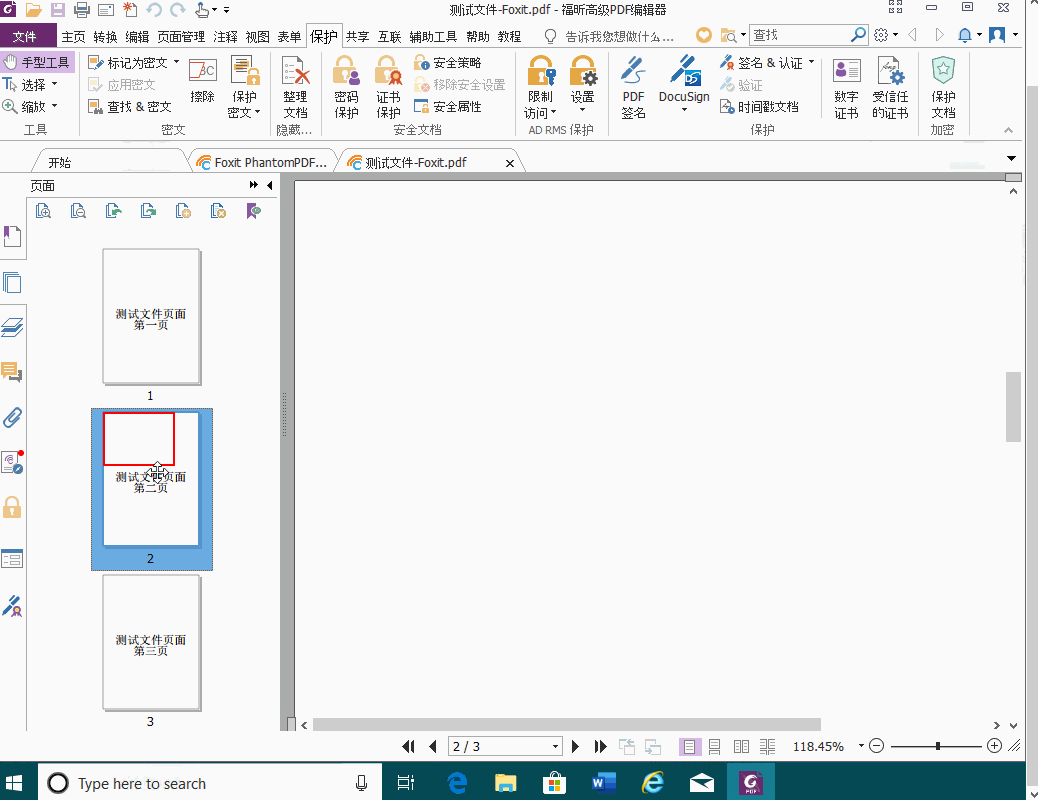Click the vertical scrollbar thumb
The image size is (1038, 800).
[x=1014, y=407]
